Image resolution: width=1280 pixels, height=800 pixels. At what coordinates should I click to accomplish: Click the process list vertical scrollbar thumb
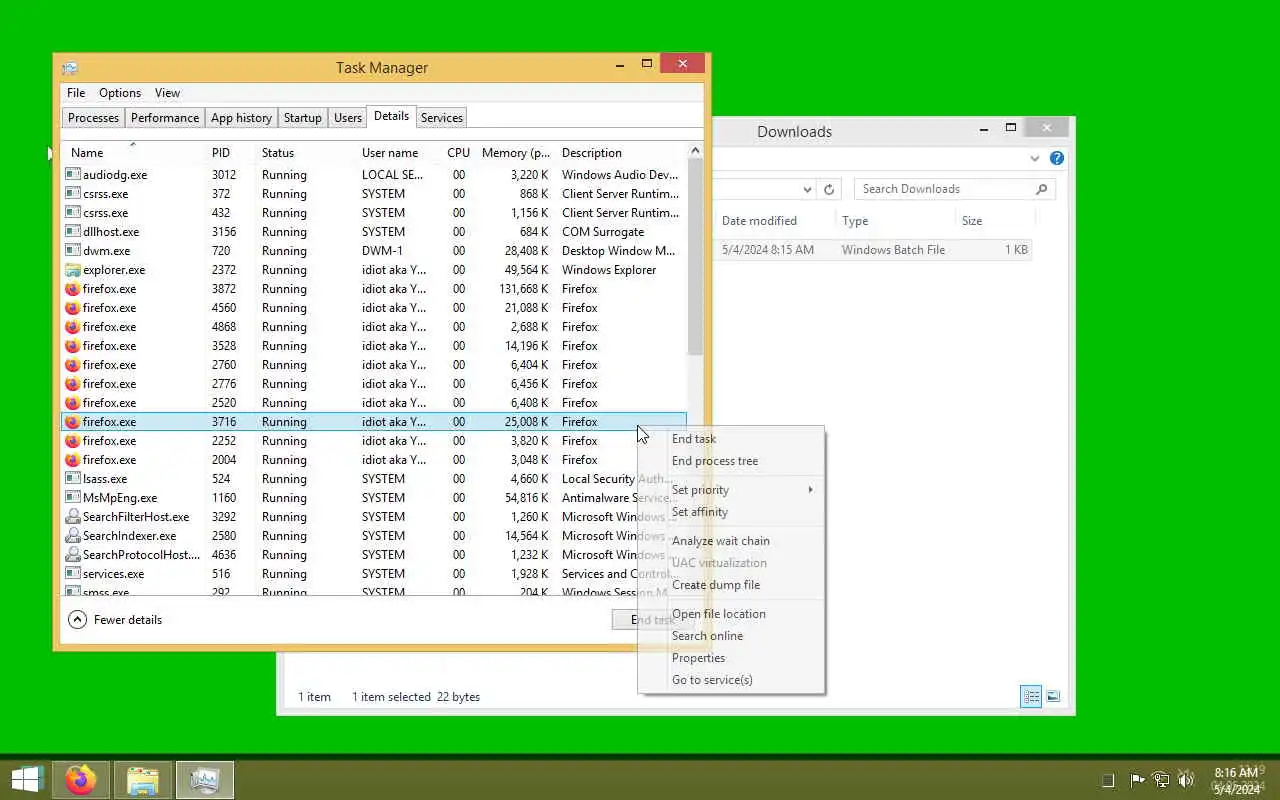pos(695,256)
